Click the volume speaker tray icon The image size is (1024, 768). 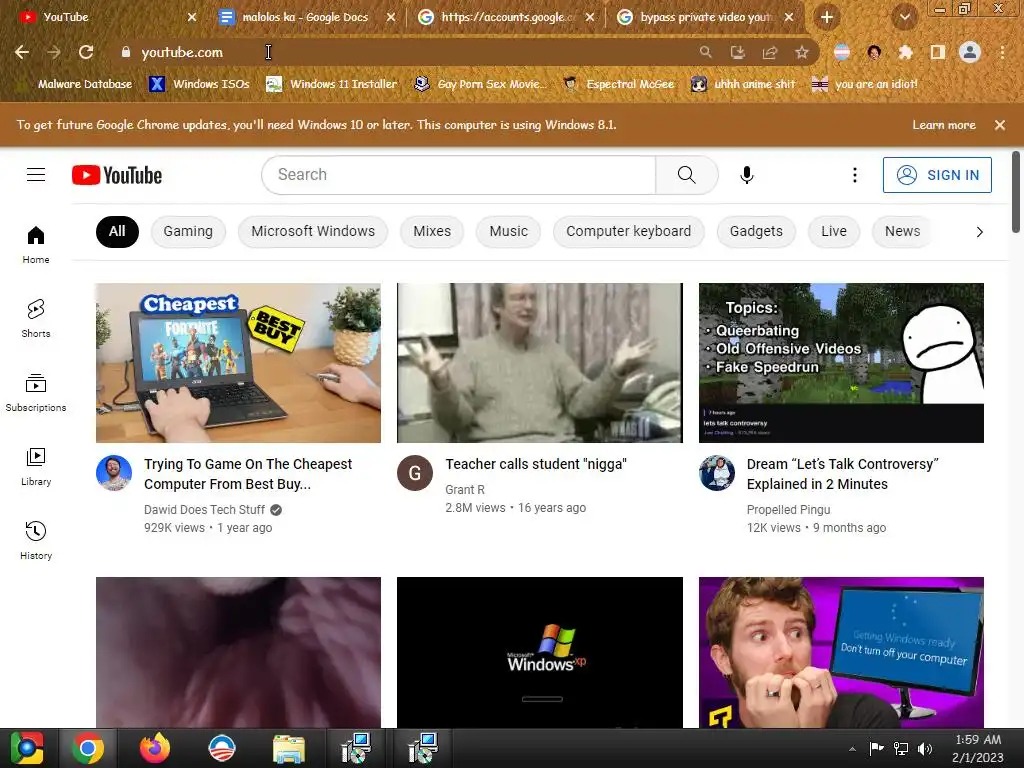(924, 748)
